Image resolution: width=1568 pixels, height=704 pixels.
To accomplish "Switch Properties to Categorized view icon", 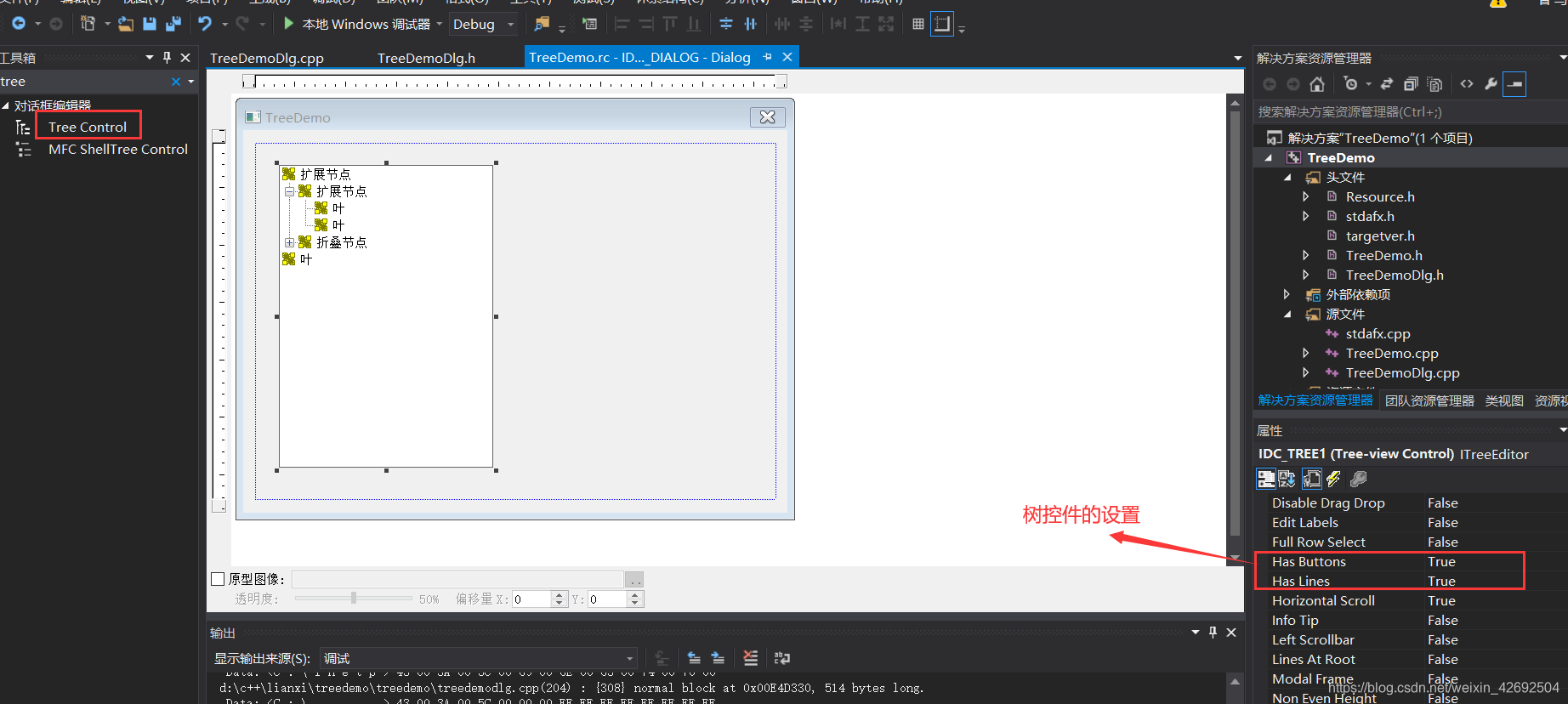I will tap(1266, 479).
